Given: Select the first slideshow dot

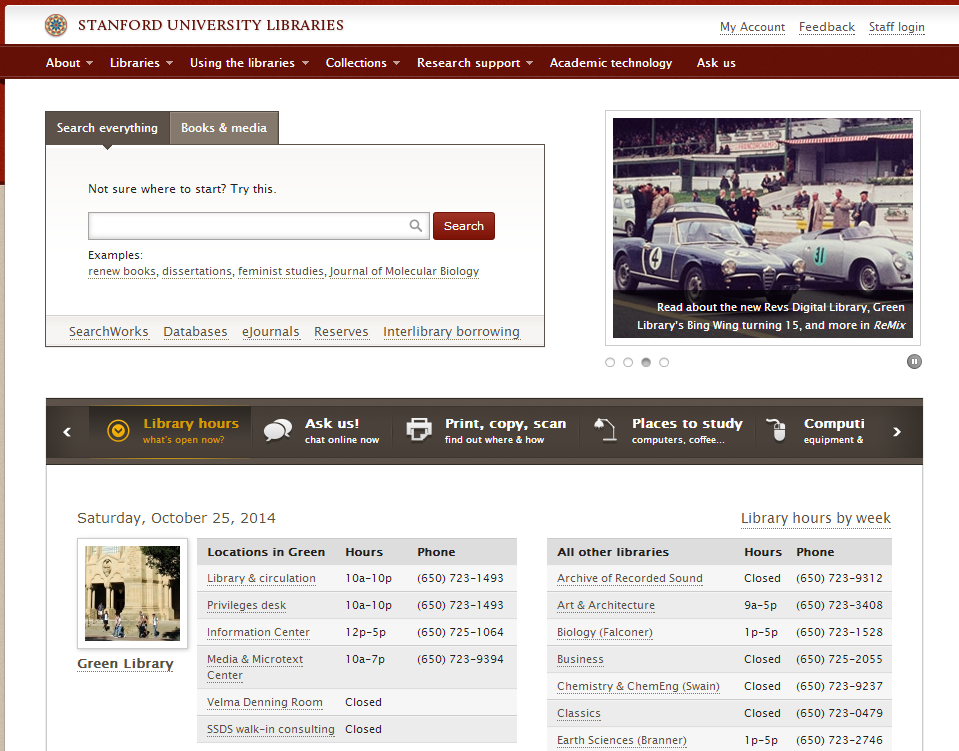Looking at the screenshot, I should (610, 362).
